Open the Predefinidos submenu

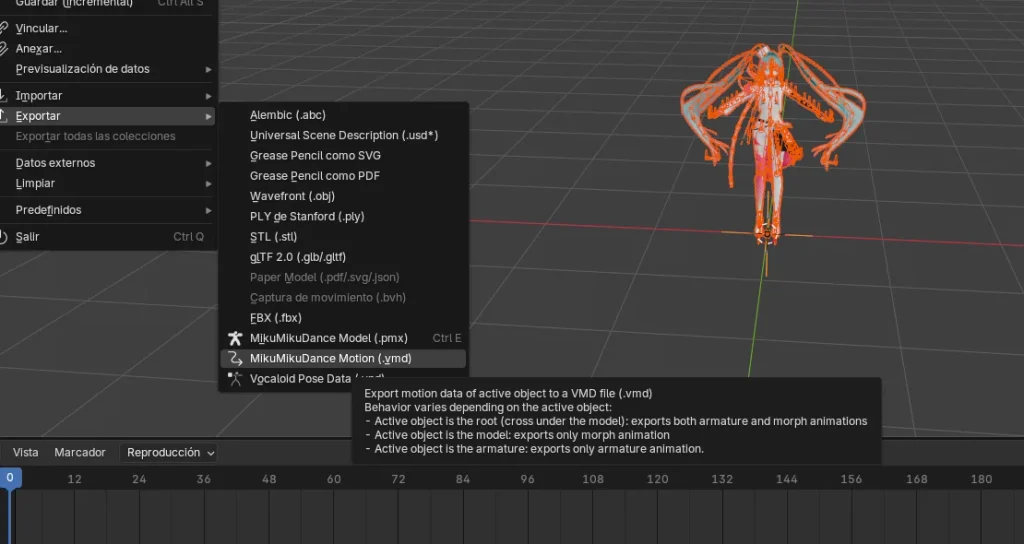108,210
